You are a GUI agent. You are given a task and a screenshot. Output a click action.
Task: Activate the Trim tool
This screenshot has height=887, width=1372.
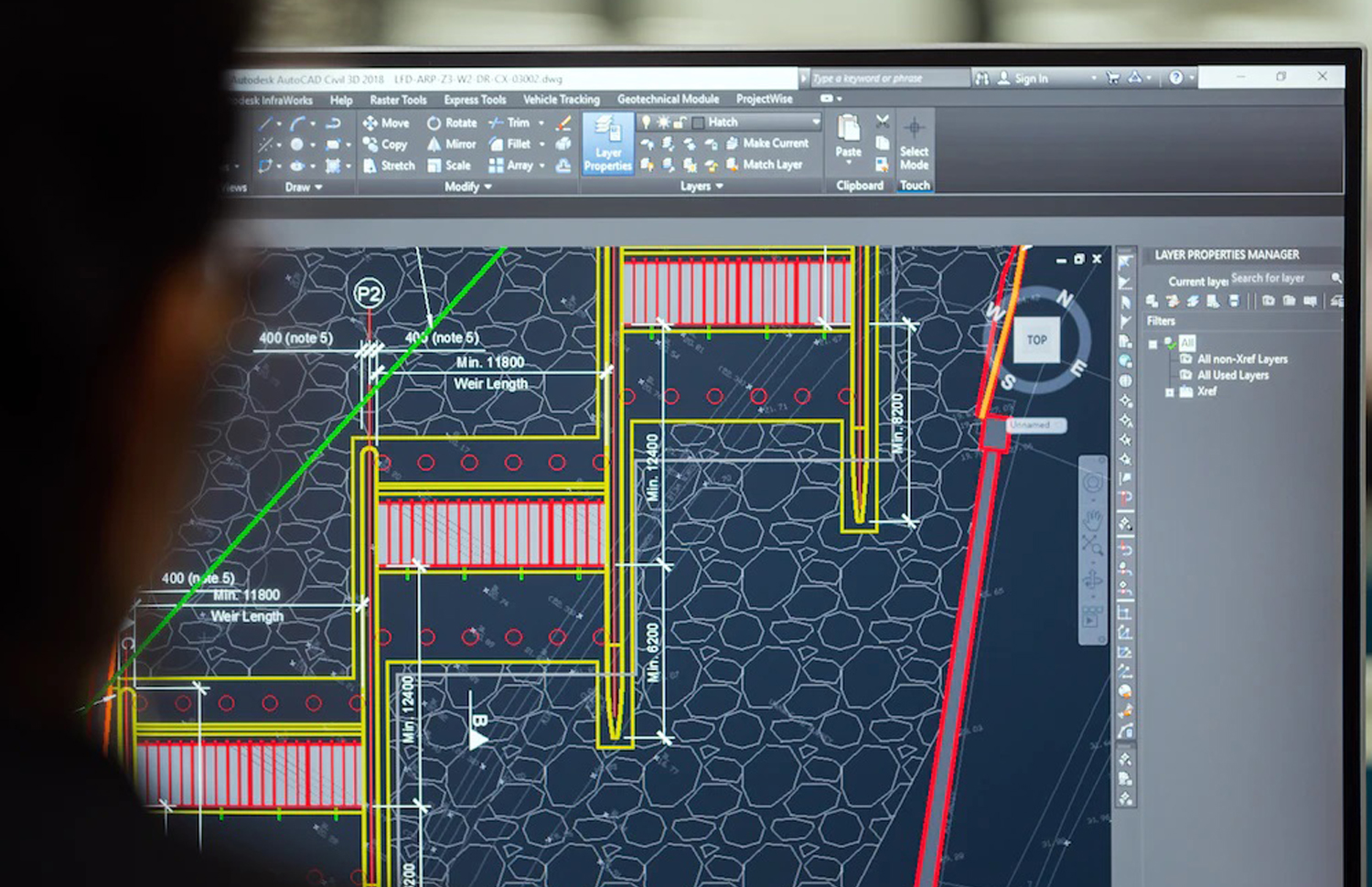tap(509, 123)
